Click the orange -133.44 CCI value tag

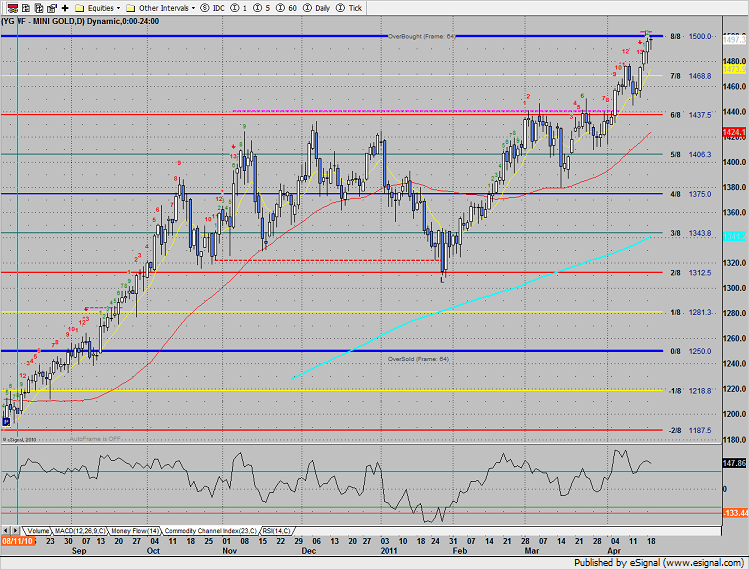click(735, 513)
